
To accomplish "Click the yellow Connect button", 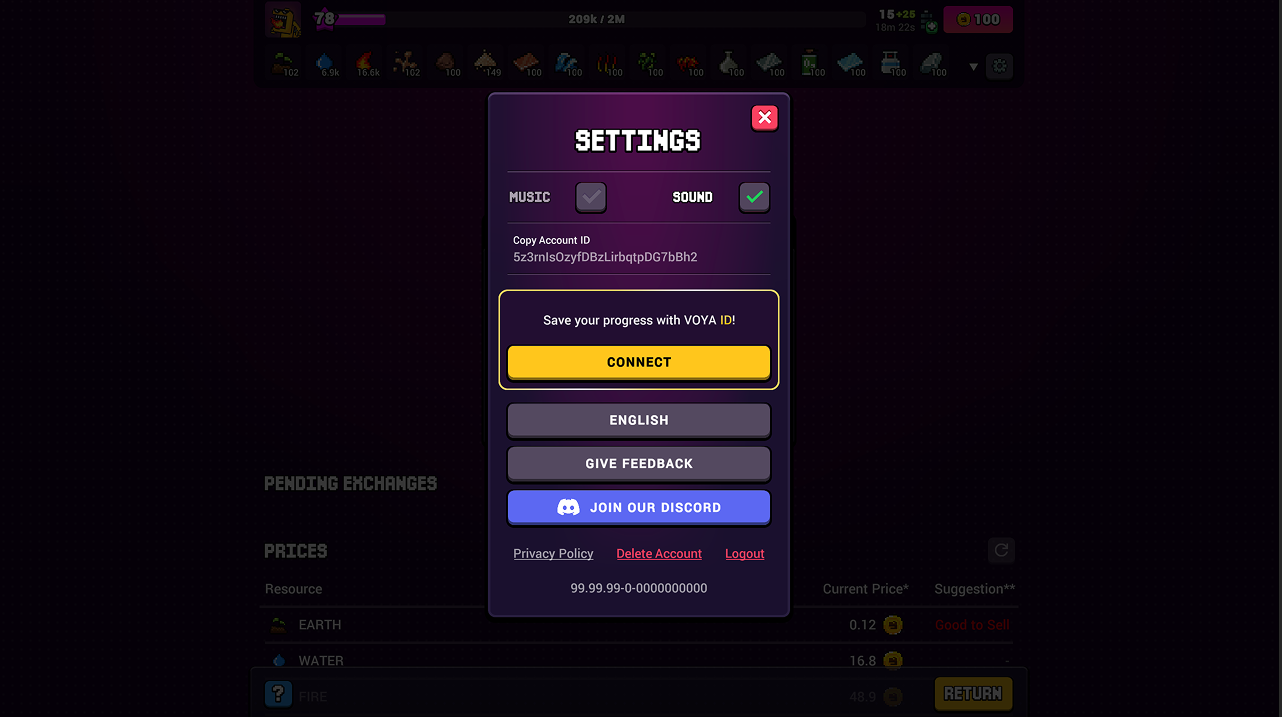I will 639,362.
